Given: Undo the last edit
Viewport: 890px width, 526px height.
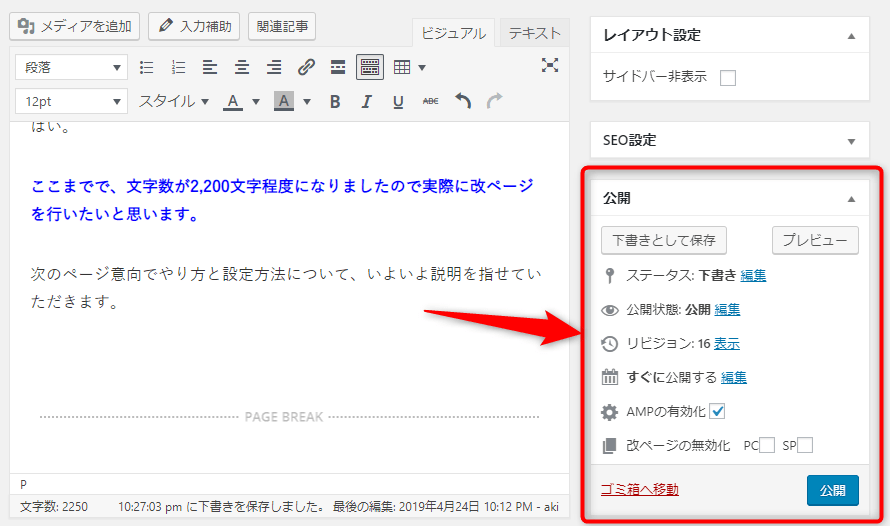Looking at the screenshot, I should [x=462, y=102].
